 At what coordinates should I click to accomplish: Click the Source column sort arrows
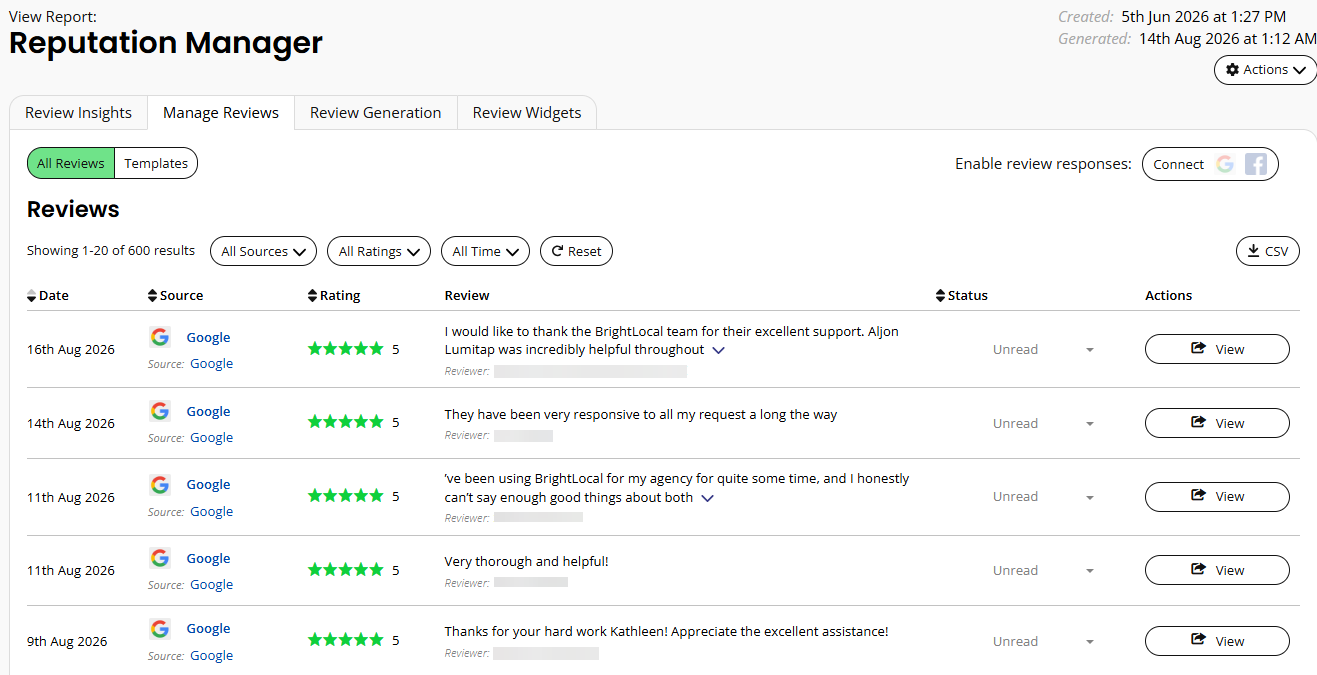click(152, 296)
